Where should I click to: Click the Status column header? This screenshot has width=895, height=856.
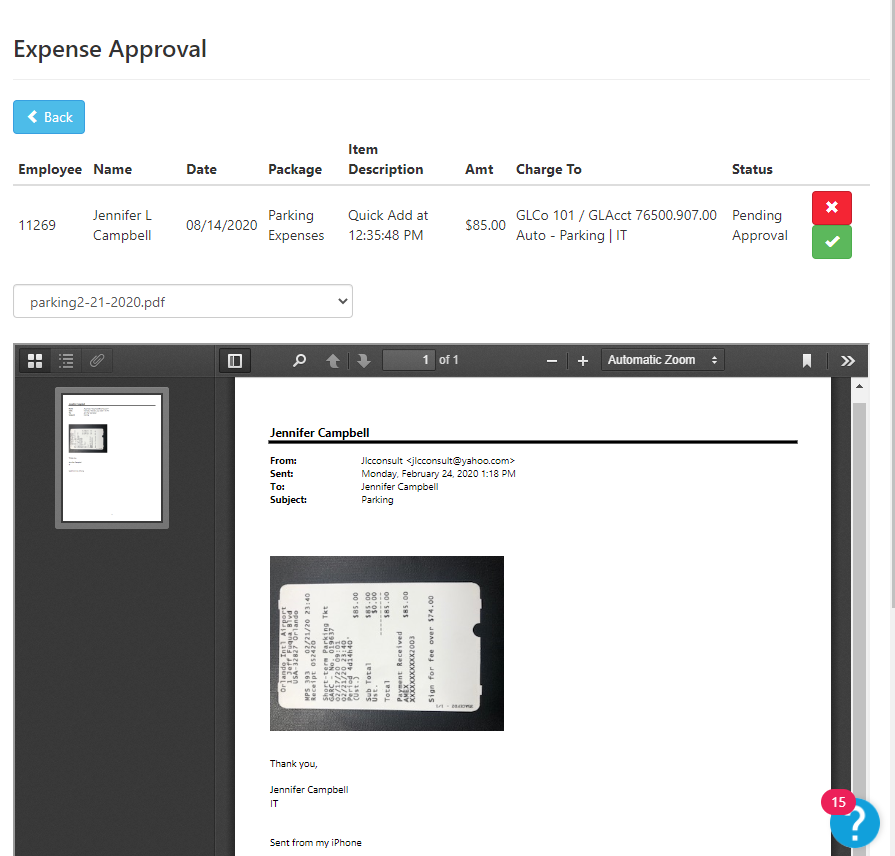752,169
